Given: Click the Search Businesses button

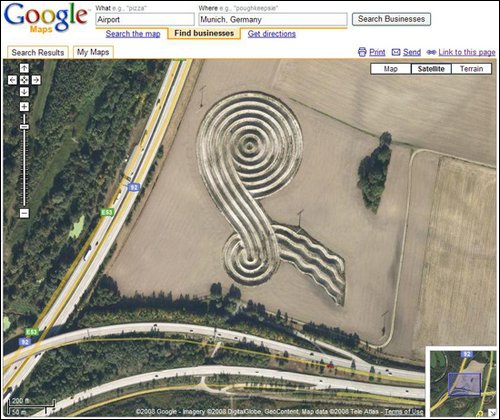Looking at the screenshot, I should click(391, 19).
